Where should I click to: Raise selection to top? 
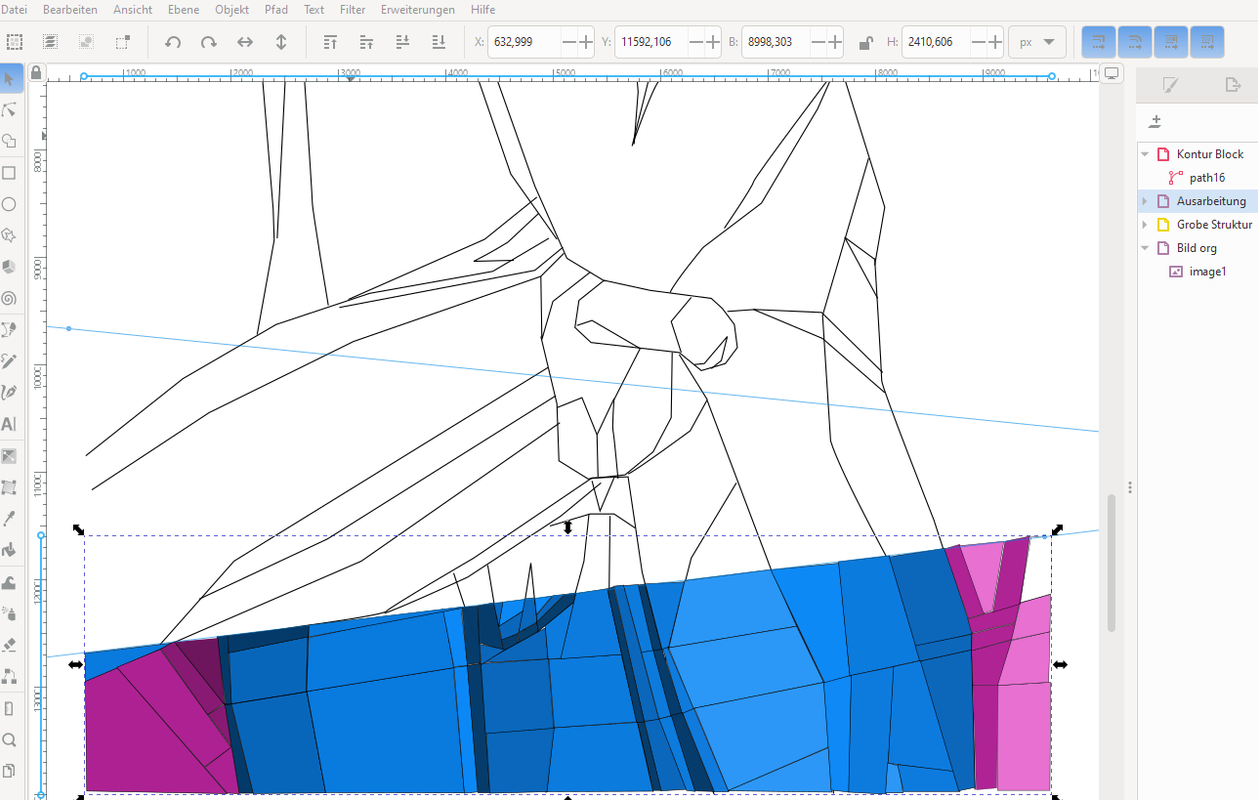[331, 42]
